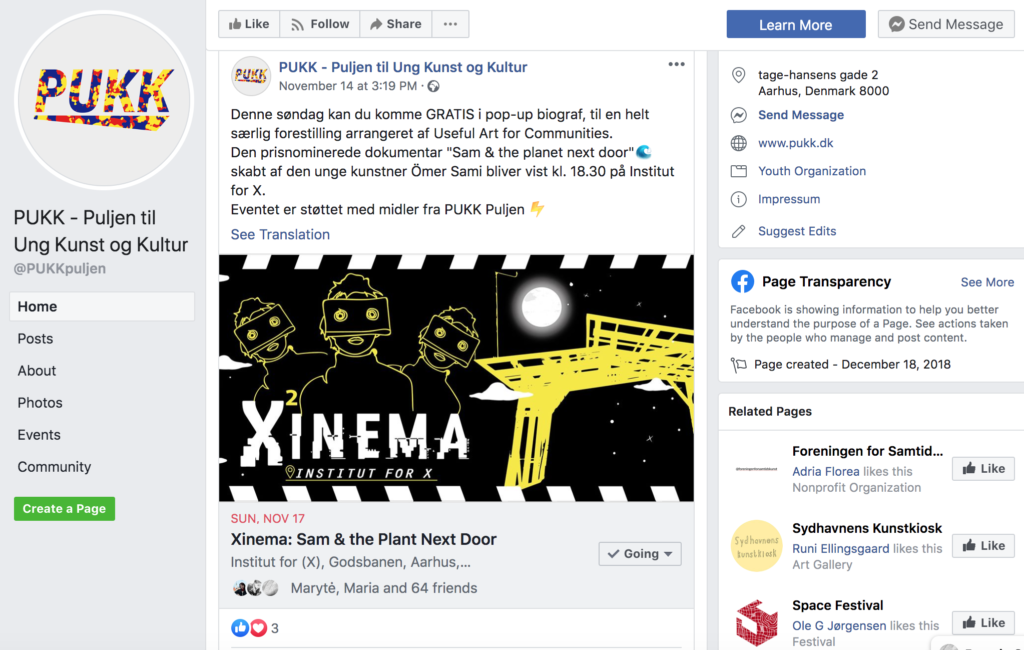This screenshot has height=650, width=1024.
Task: Click the SUN, NOV 17 event date
Action: pos(268,519)
